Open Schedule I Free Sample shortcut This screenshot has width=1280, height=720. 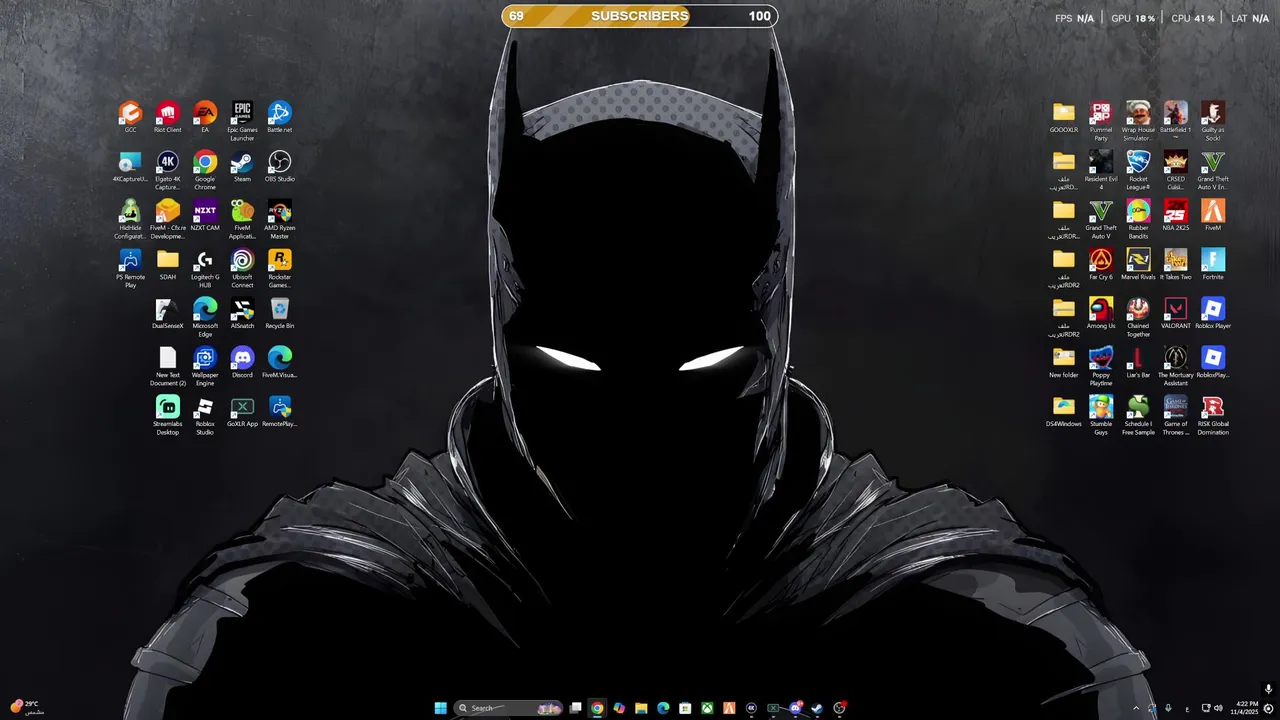tap(1138, 416)
